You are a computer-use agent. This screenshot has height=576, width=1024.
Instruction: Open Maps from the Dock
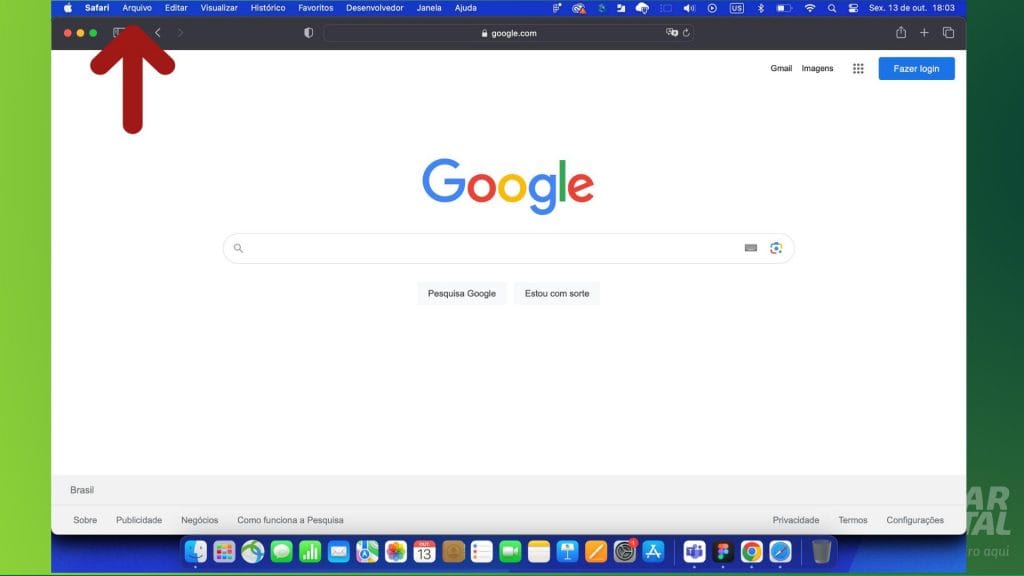click(367, 552)
